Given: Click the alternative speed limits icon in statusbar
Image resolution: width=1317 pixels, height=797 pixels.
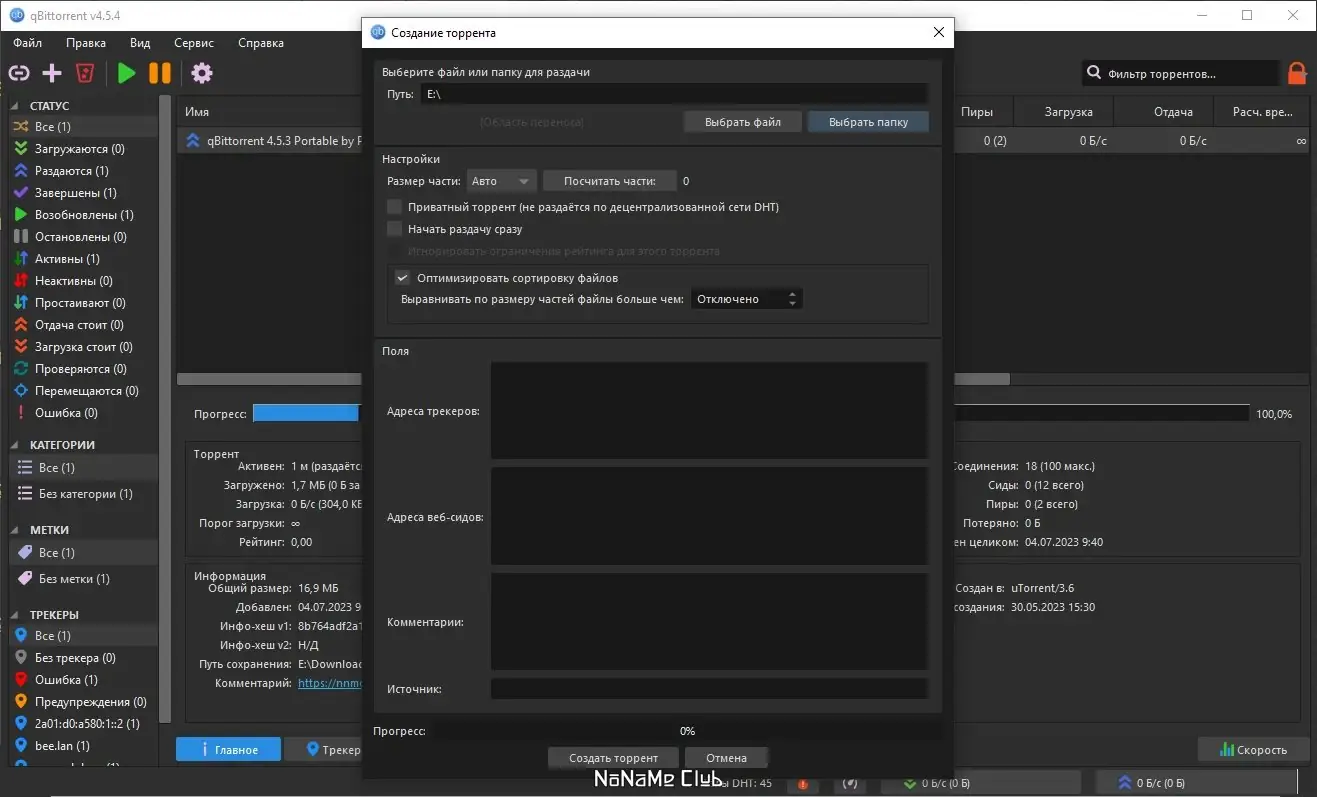Looking at the screenshot, I should coord(848,783).
